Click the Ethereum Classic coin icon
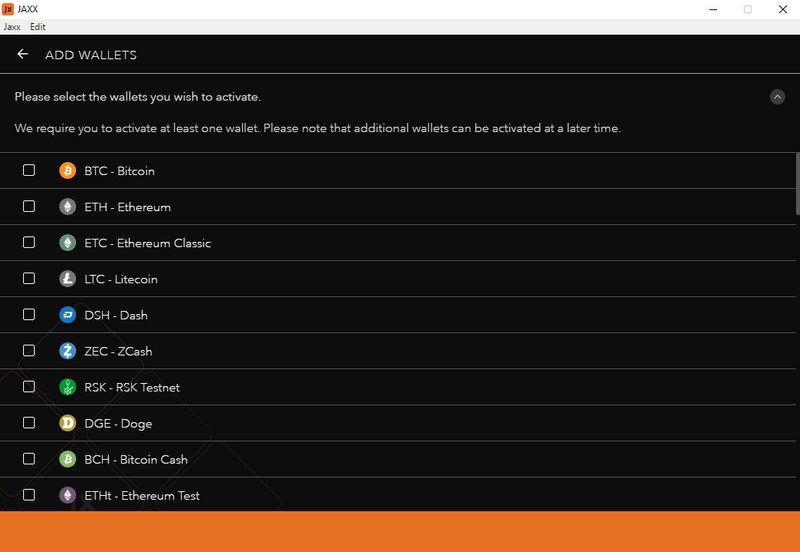Image resolution: width=800 pixels, height=552 pixels. click(67, 243)
